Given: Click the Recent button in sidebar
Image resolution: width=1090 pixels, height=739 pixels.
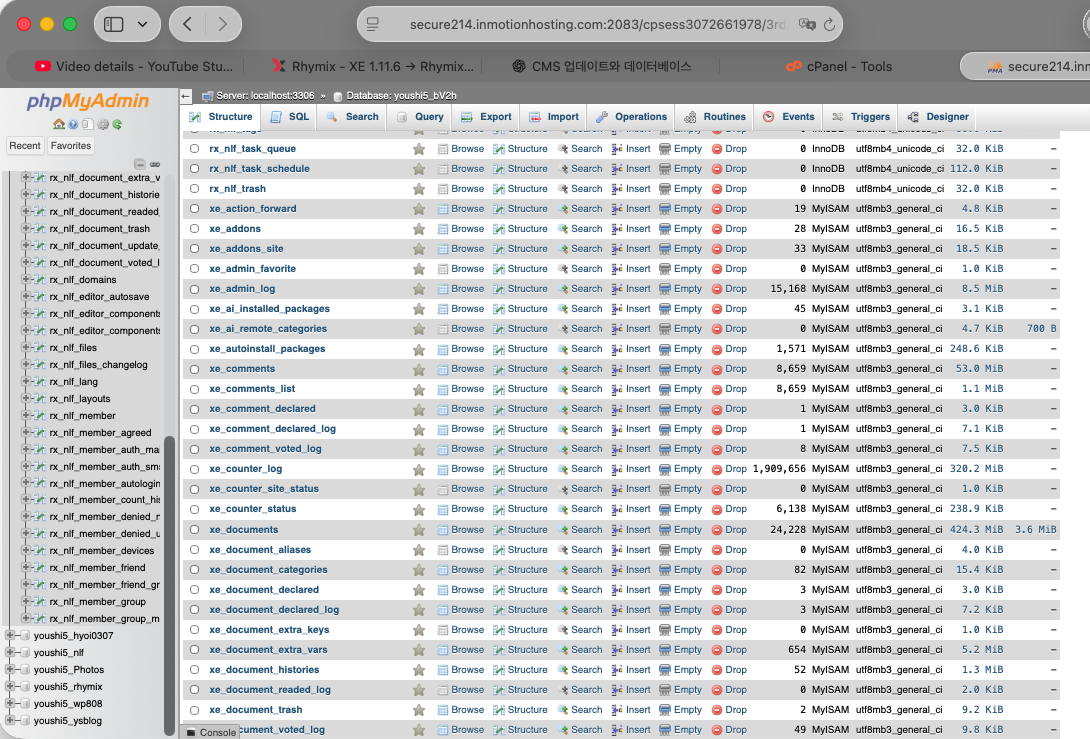Looking at the screenshot, I should pyautogui.click(x=25, y=146).
